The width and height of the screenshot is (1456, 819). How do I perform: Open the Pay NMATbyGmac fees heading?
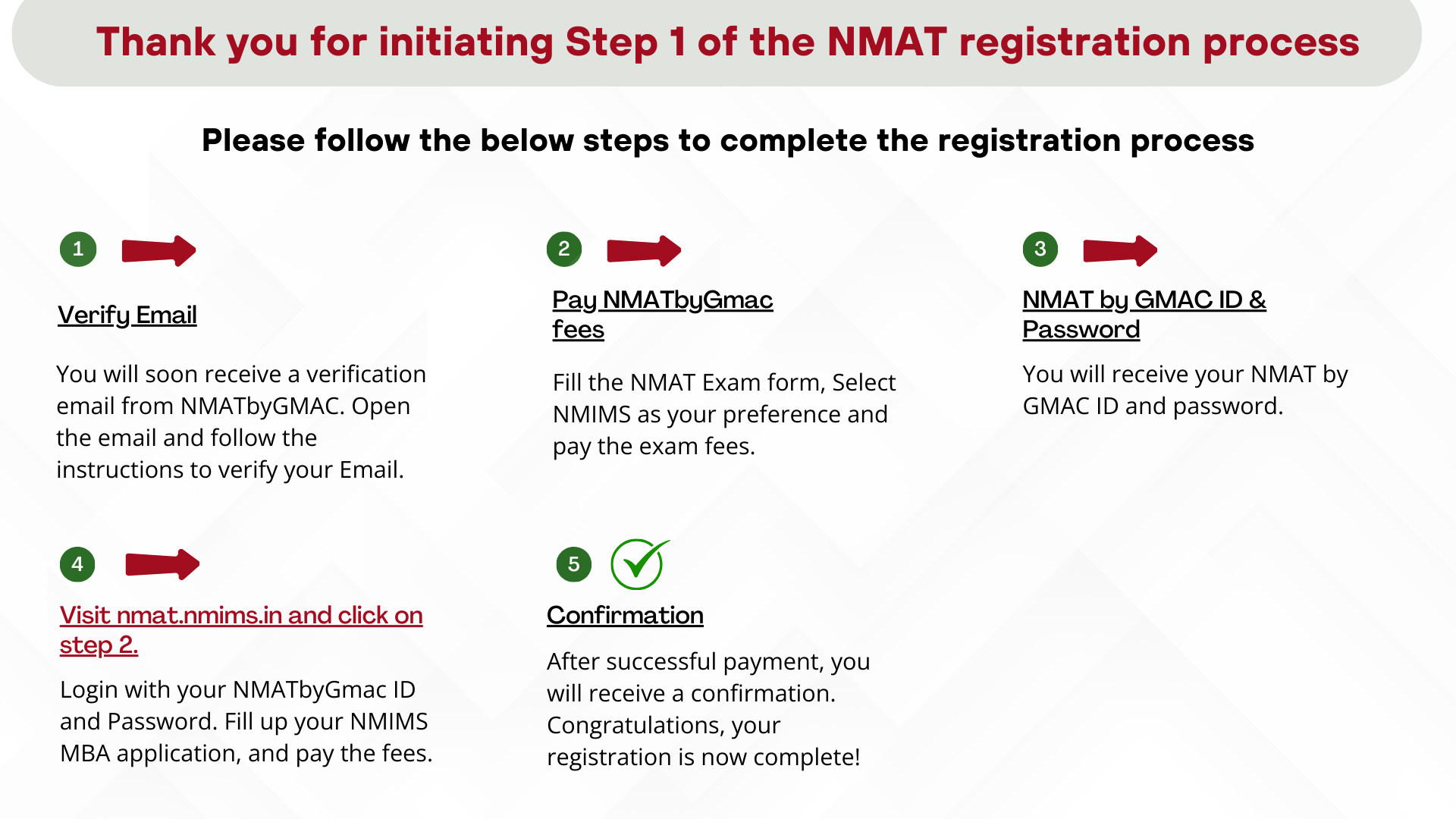point(662,314)
